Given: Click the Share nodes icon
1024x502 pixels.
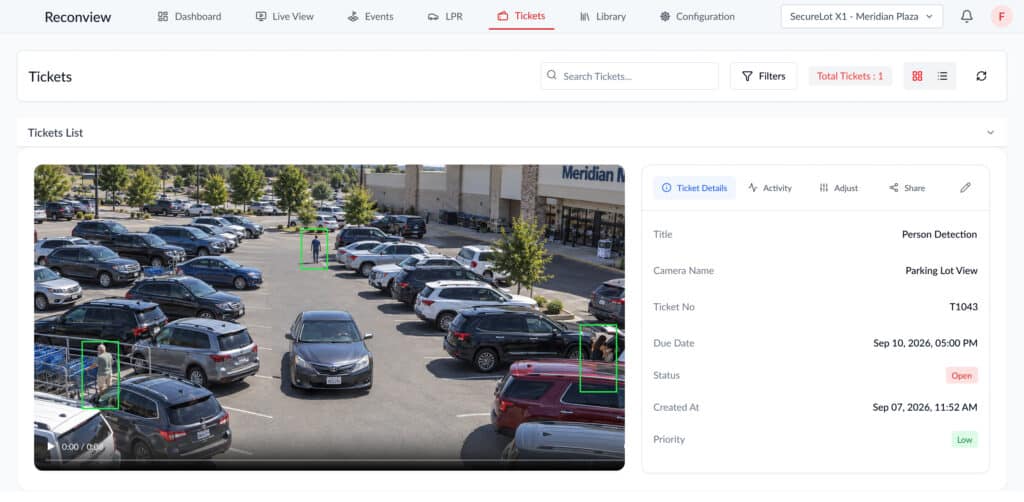Looking at the screenshot, I should pos(893,187).
